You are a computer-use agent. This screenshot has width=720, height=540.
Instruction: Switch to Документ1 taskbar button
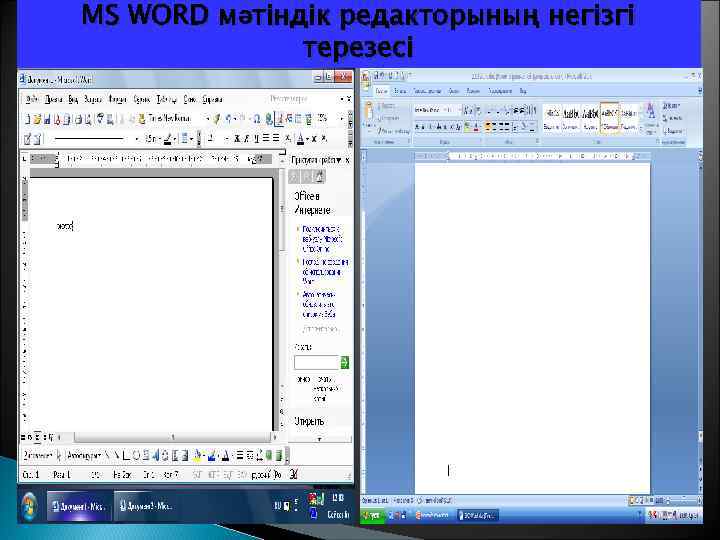[x=79, y=506]
